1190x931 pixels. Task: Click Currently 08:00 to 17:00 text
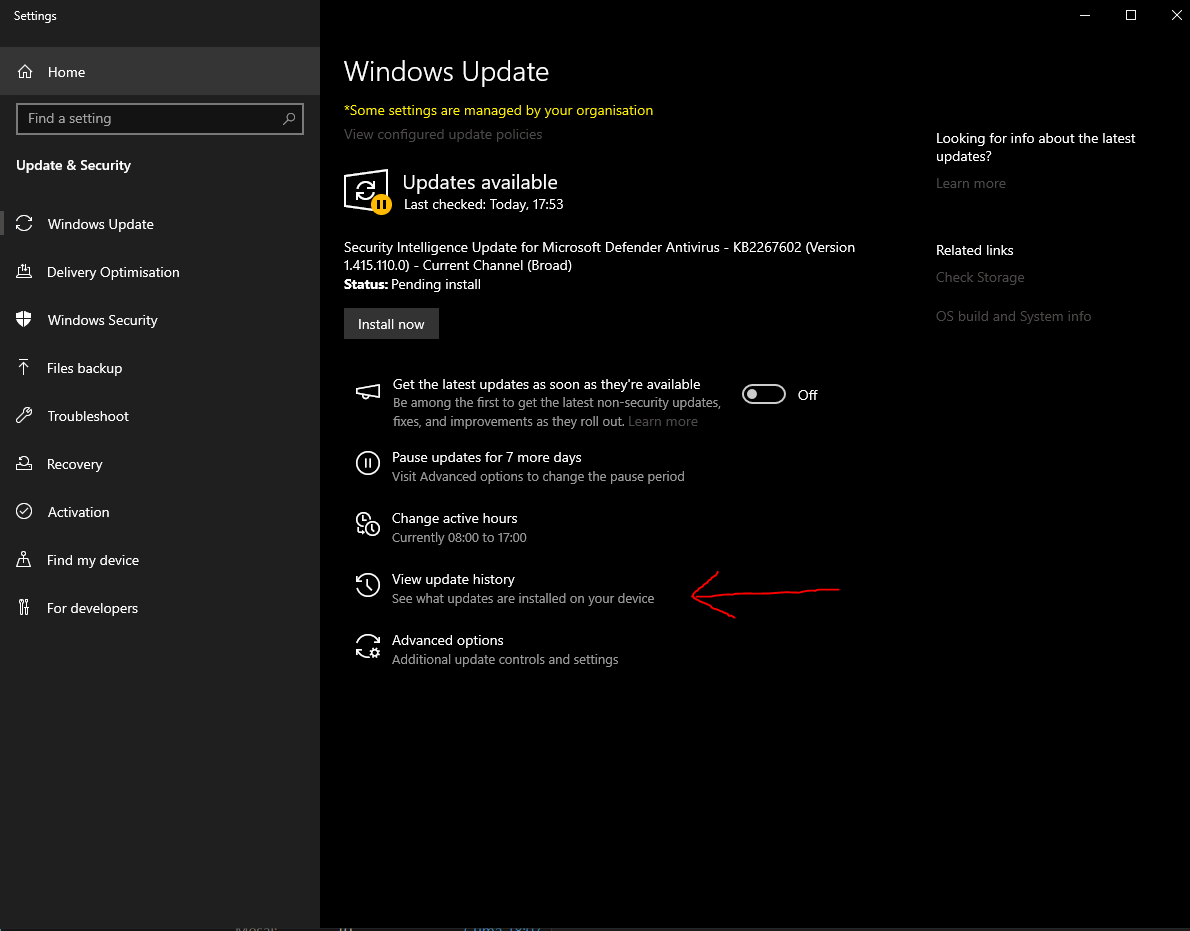pyautogui.click(x=459, y=537)
